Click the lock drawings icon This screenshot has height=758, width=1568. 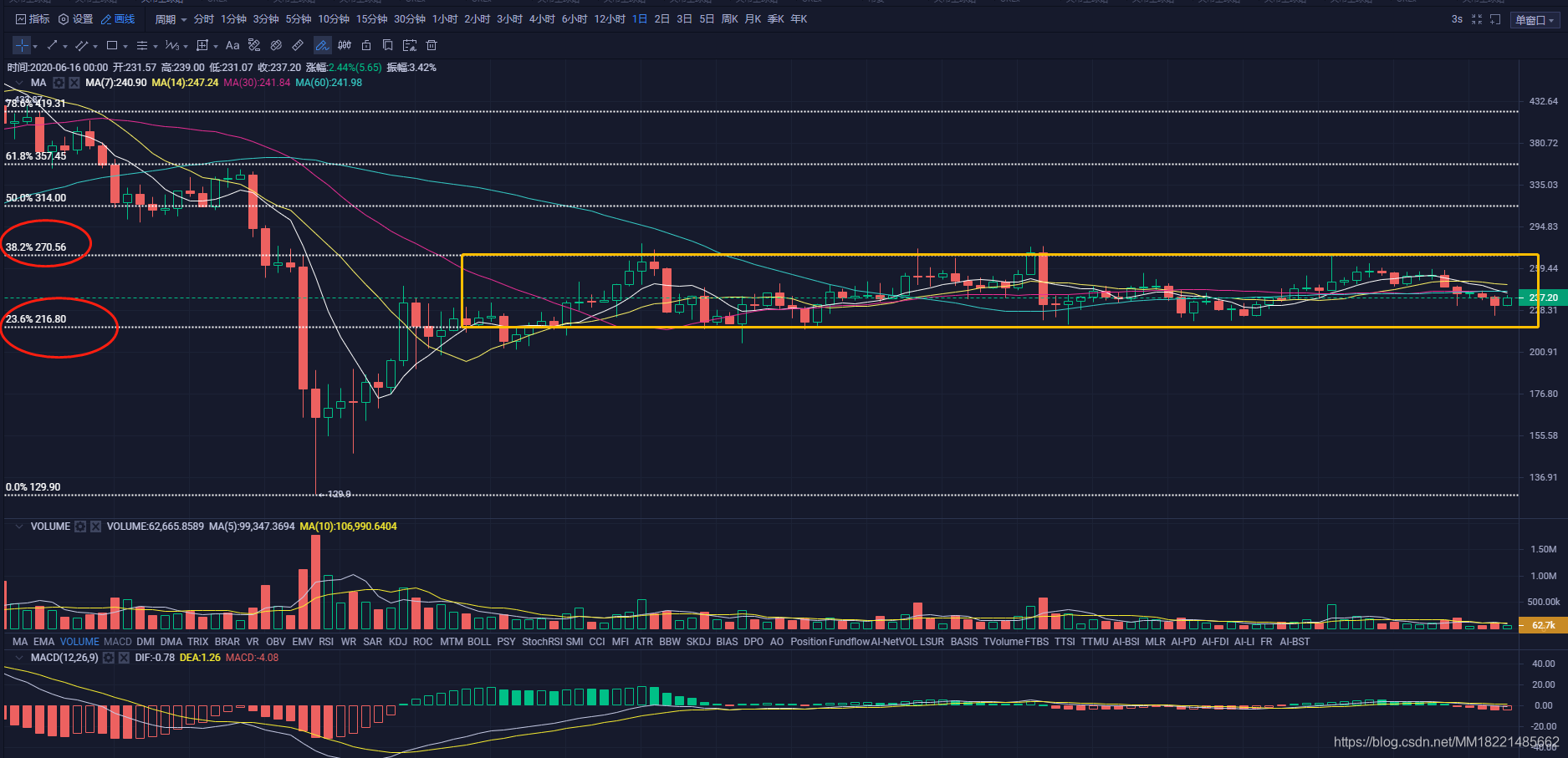366,45
